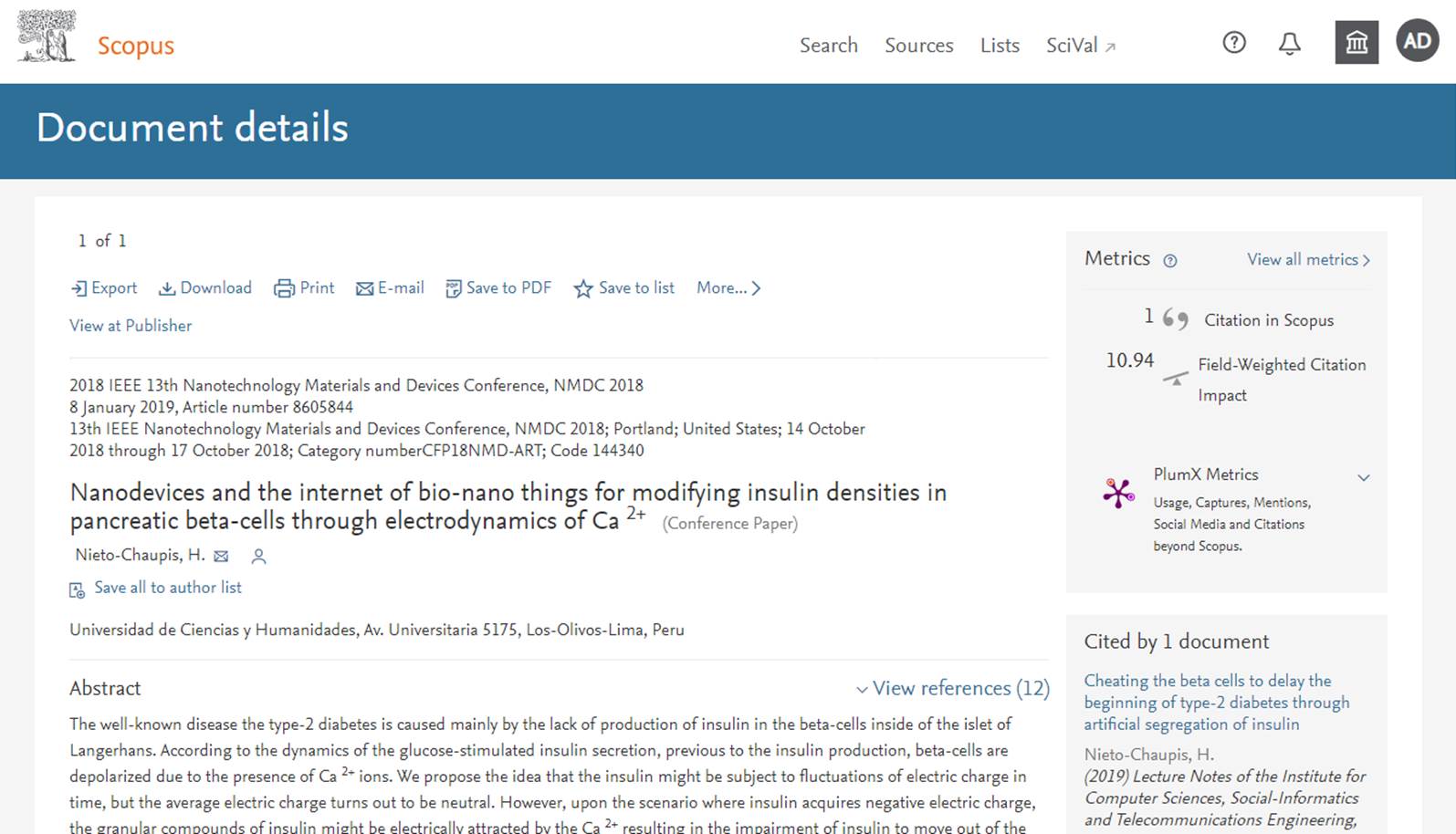The width and height of the screenshot is (1456, 834).
Task: Click the PlumX Metrics logo icon
Action: pos(1118,493)
